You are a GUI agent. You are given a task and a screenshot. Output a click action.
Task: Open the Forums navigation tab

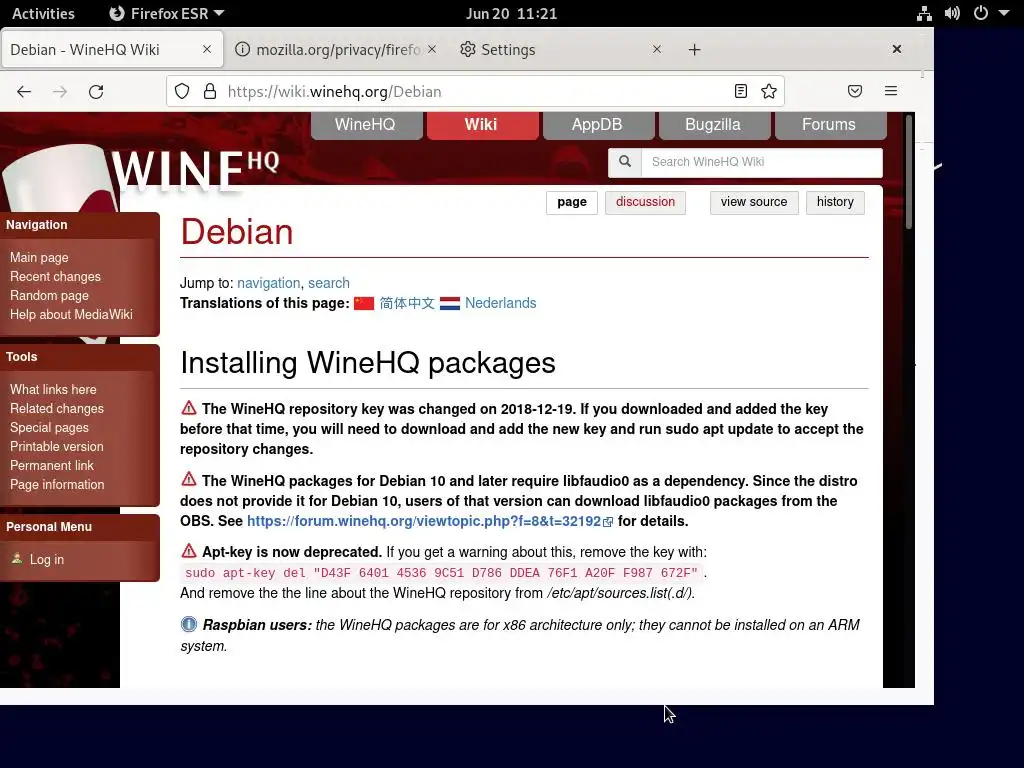pyautogui.click(x=829, y=125)
